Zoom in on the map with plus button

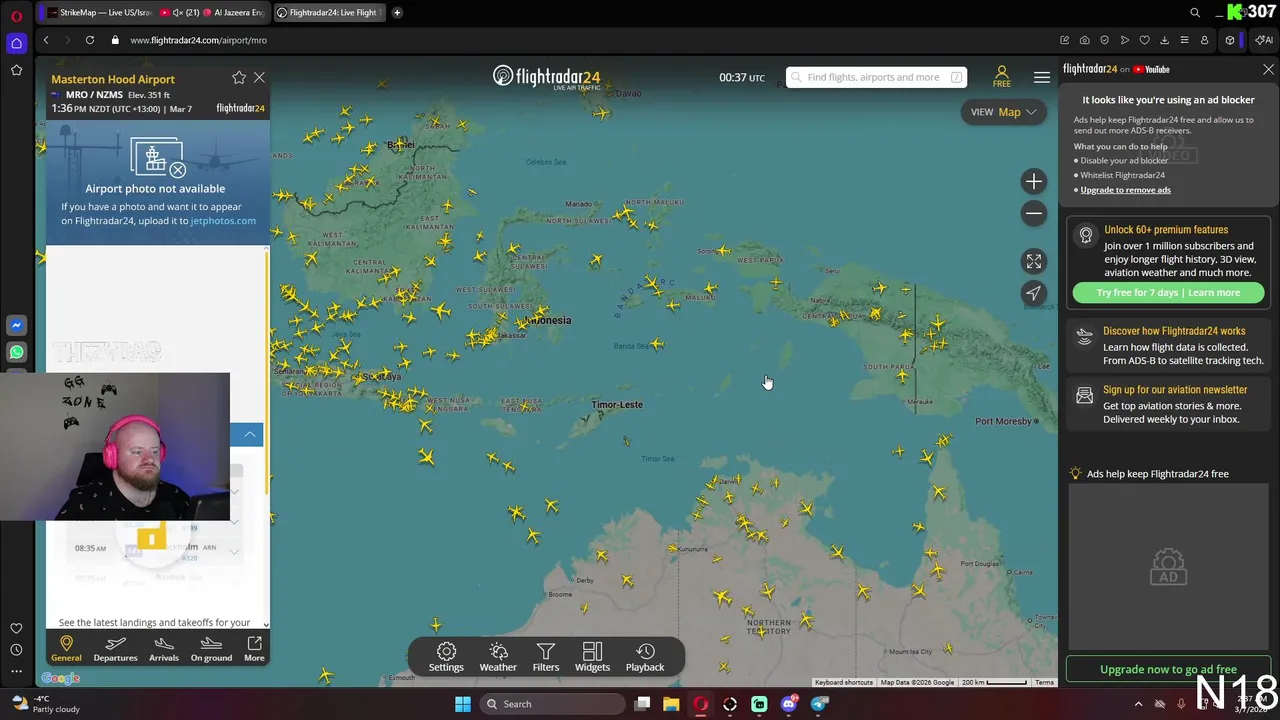pos(1033,181)
